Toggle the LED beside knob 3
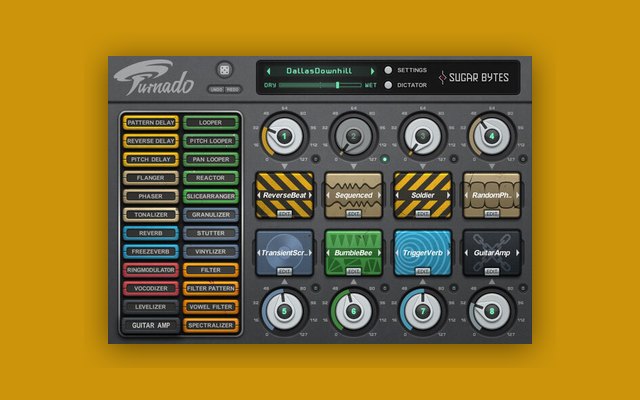Screen dimensions: 640x400 (x=453, y=159)
